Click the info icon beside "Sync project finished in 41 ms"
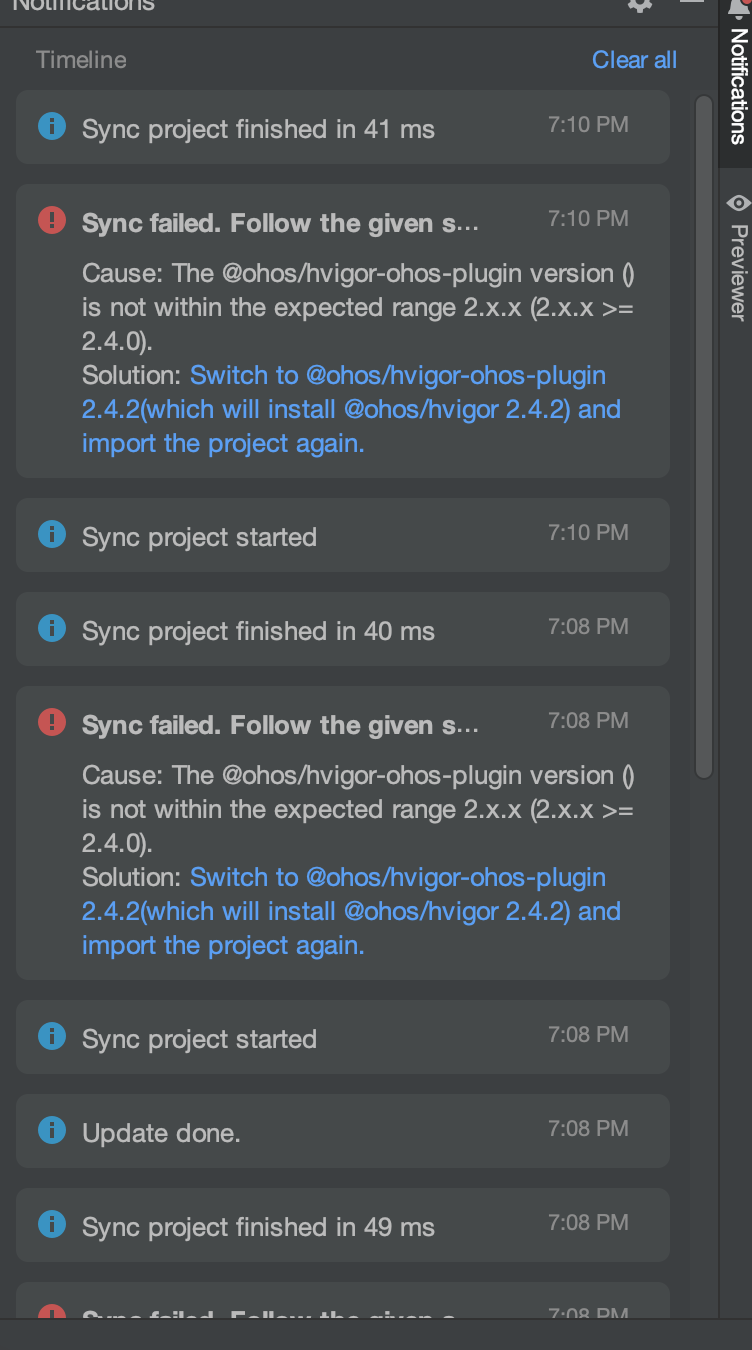This screenshot has width=752, height=1350. (x=51, y=126)
